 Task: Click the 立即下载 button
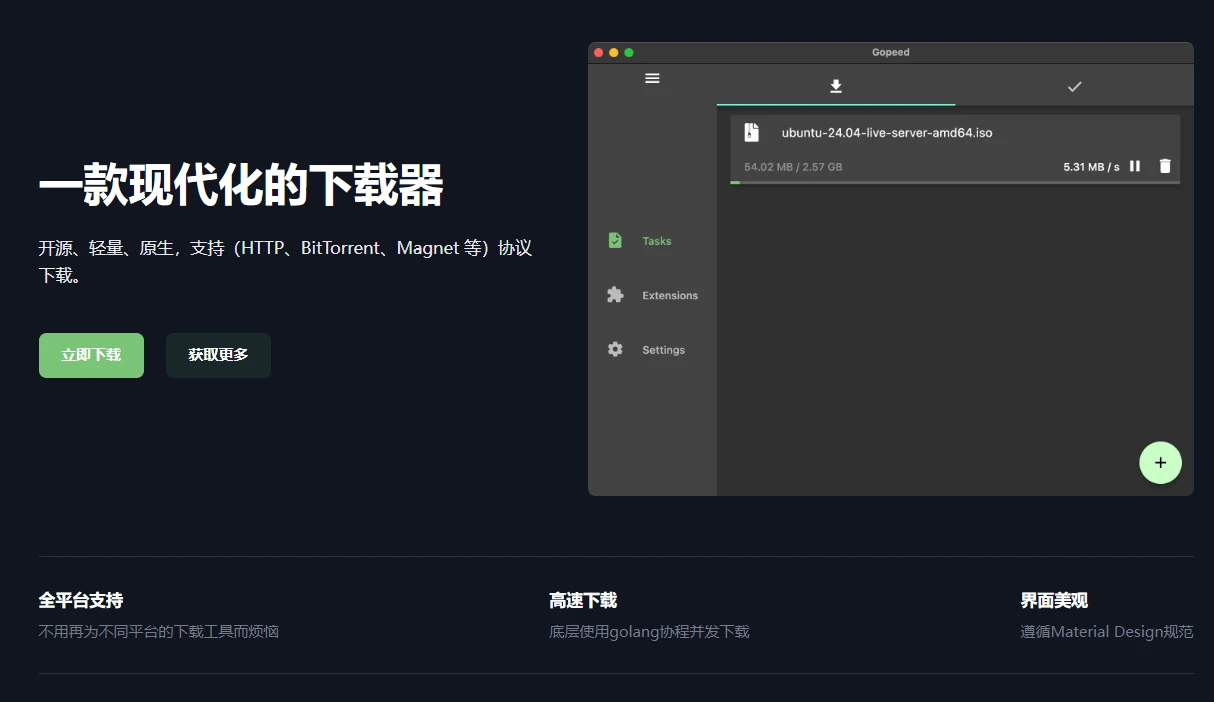pyautogui.click(x=91, y=355)
